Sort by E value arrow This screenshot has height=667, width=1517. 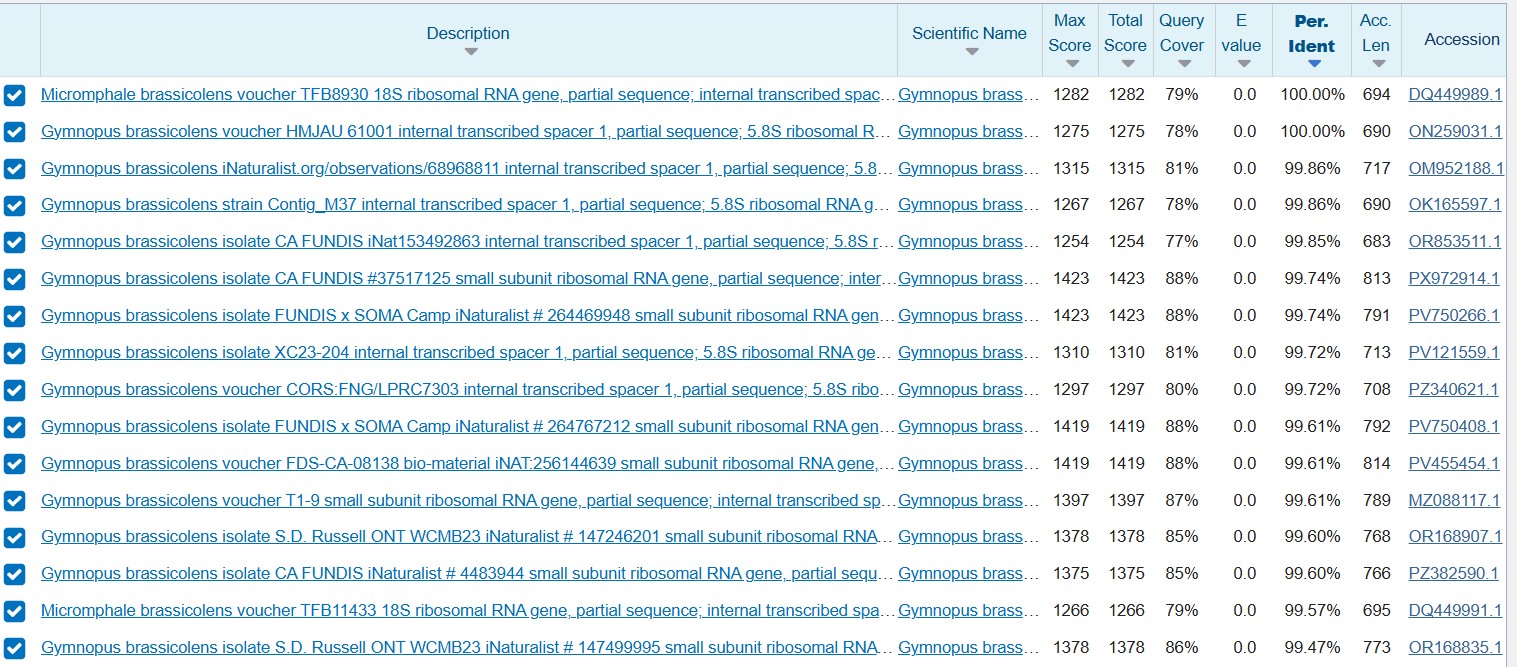(1243, 64)
